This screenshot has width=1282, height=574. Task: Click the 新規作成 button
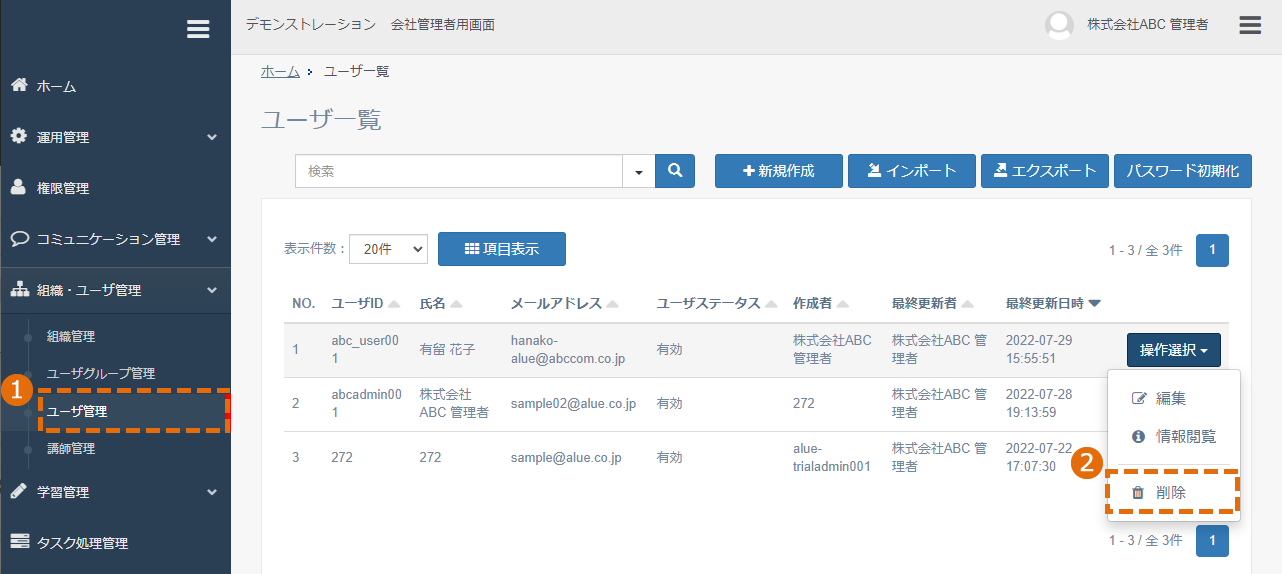click(778, 171)
